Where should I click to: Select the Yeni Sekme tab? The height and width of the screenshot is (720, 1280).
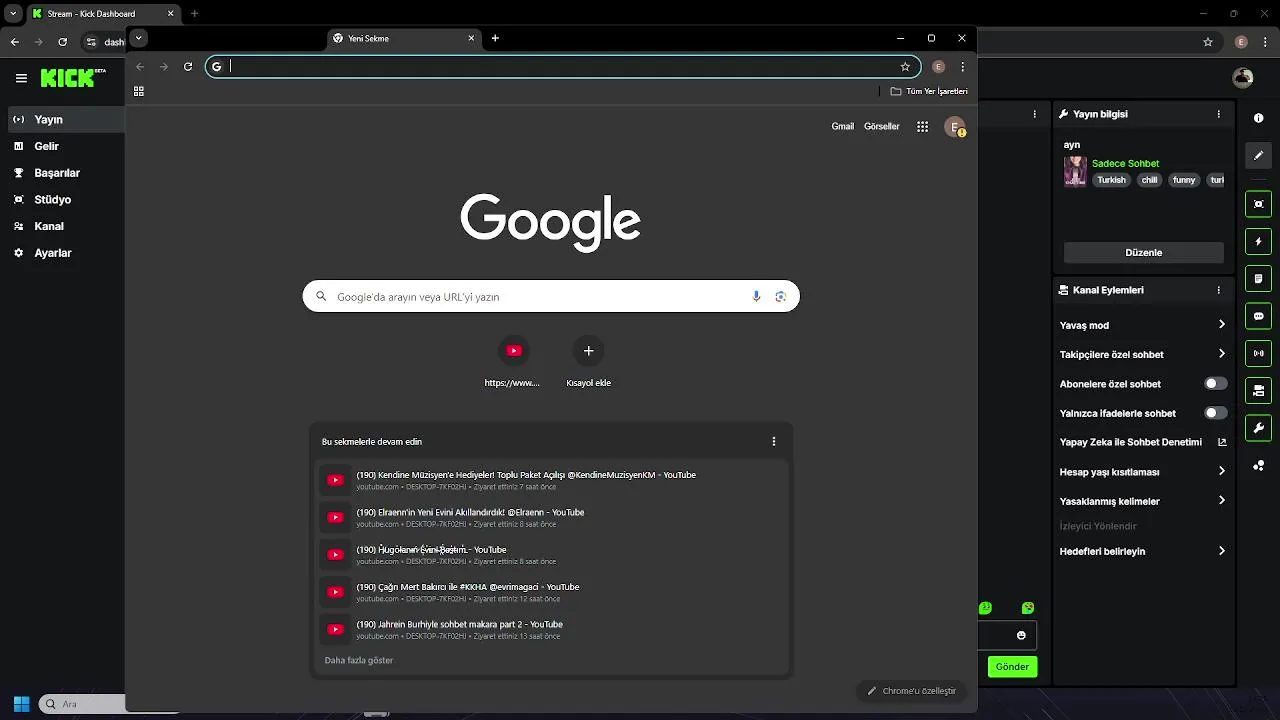pyautogui.click(x=405, y=38)
